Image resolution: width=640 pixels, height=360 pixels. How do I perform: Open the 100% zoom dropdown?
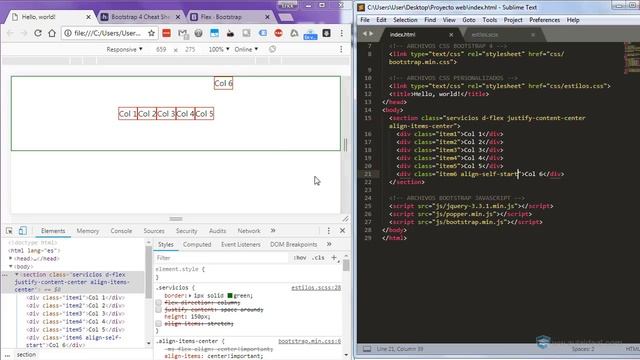tap(219, 49)
